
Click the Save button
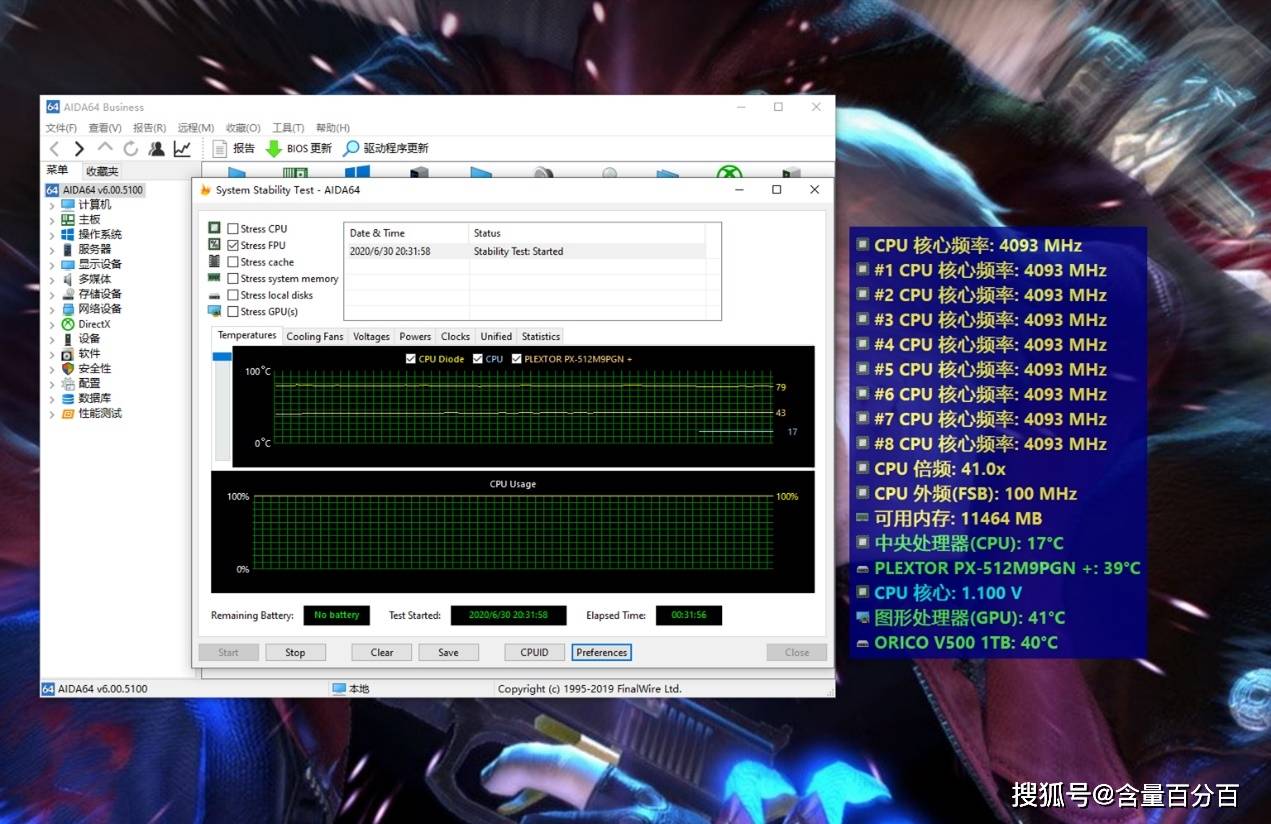point(448,652)
